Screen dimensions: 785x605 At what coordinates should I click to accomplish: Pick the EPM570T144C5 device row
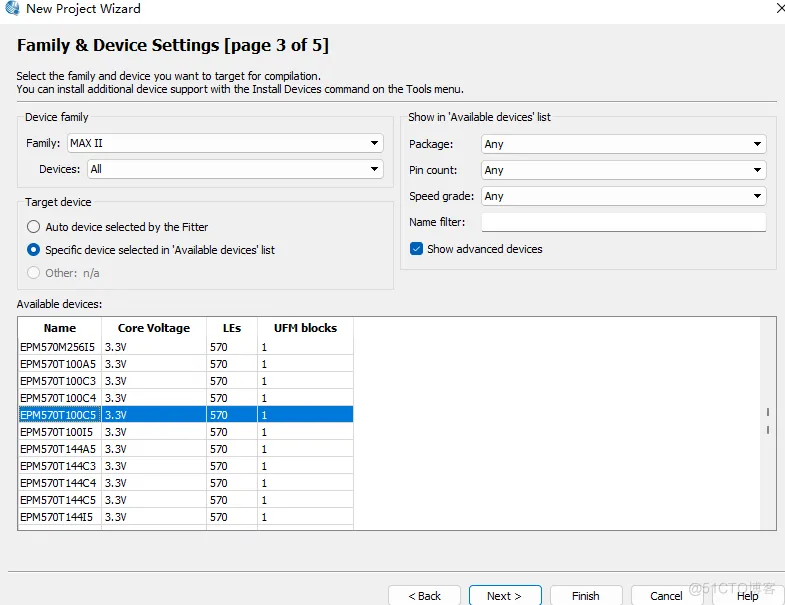(58, 500)
